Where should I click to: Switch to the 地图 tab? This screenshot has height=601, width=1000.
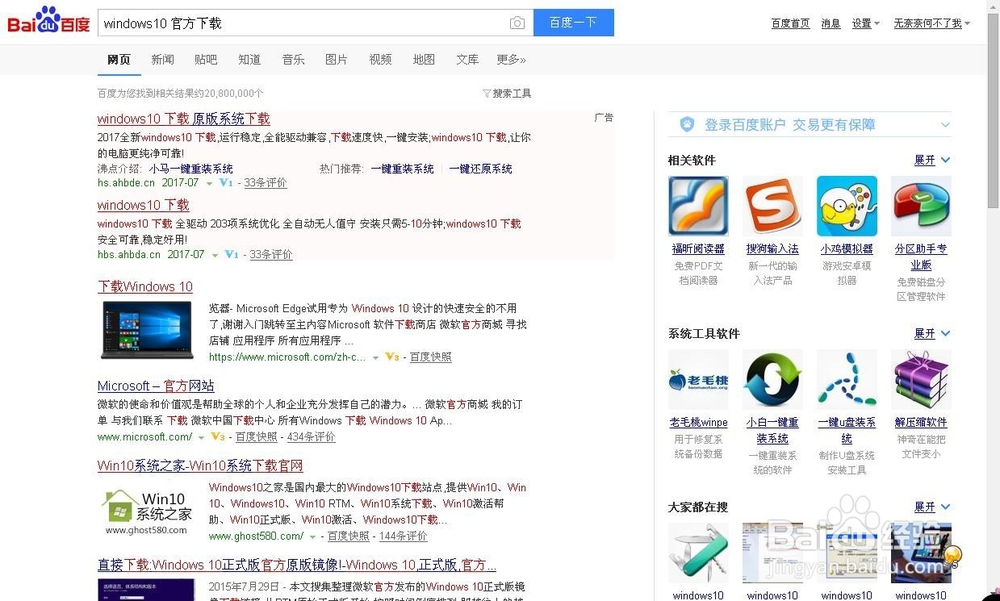click(423, 59)
